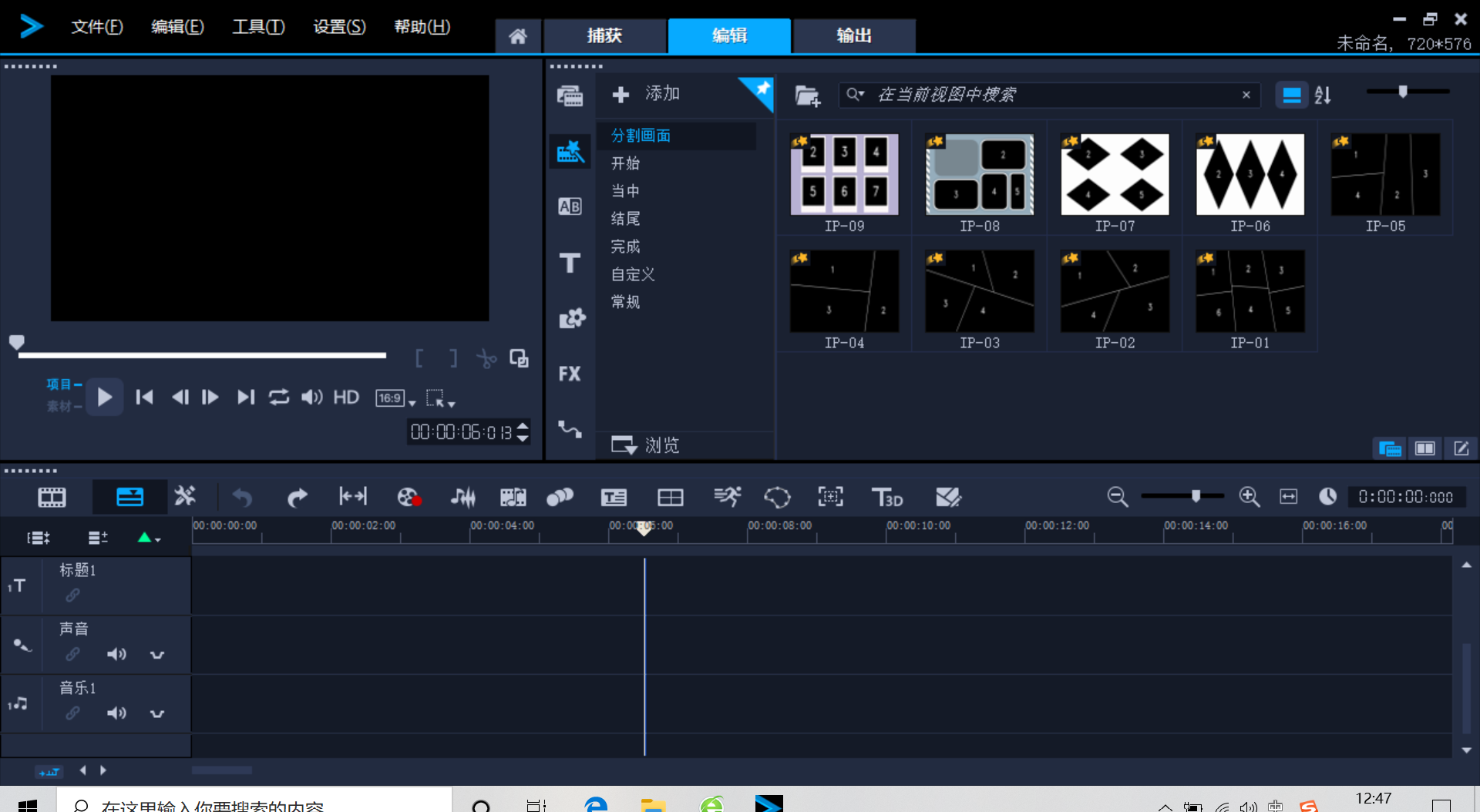Open the FX filter library
This screenshot has height=812, width=1480.
pyautogui.click(x=570, y=374)
